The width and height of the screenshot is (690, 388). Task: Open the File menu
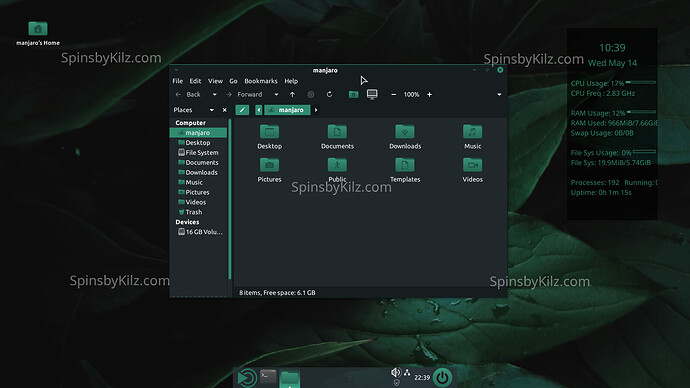click(x=178, y=81)
